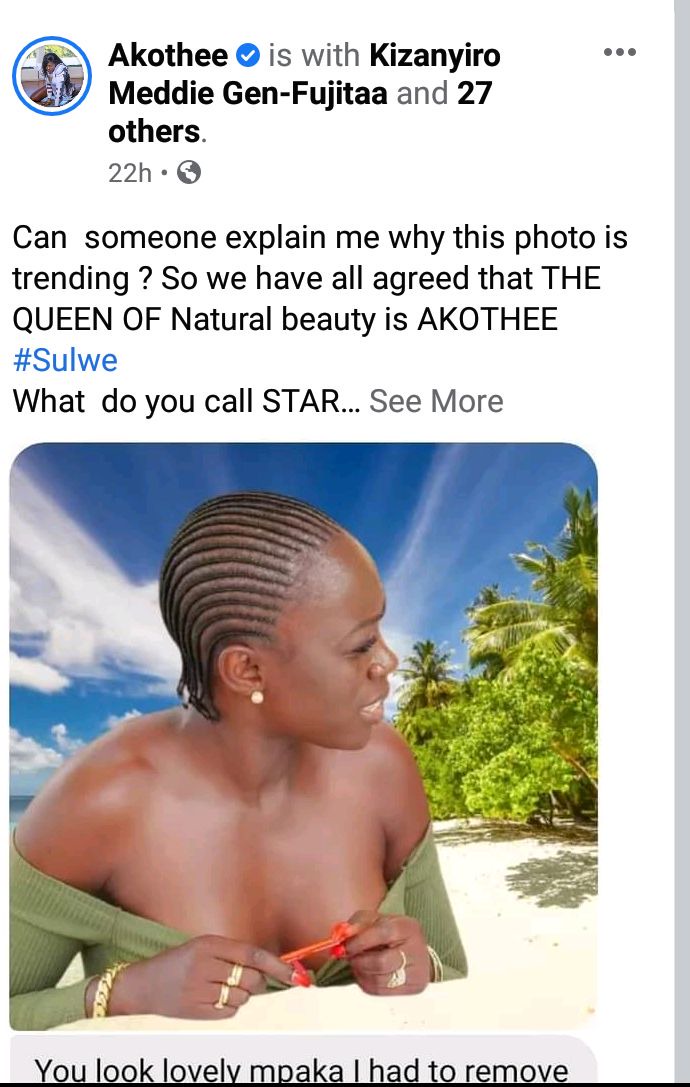Open the beach photo in full view
690x1087 pixels.
[303, 736]
